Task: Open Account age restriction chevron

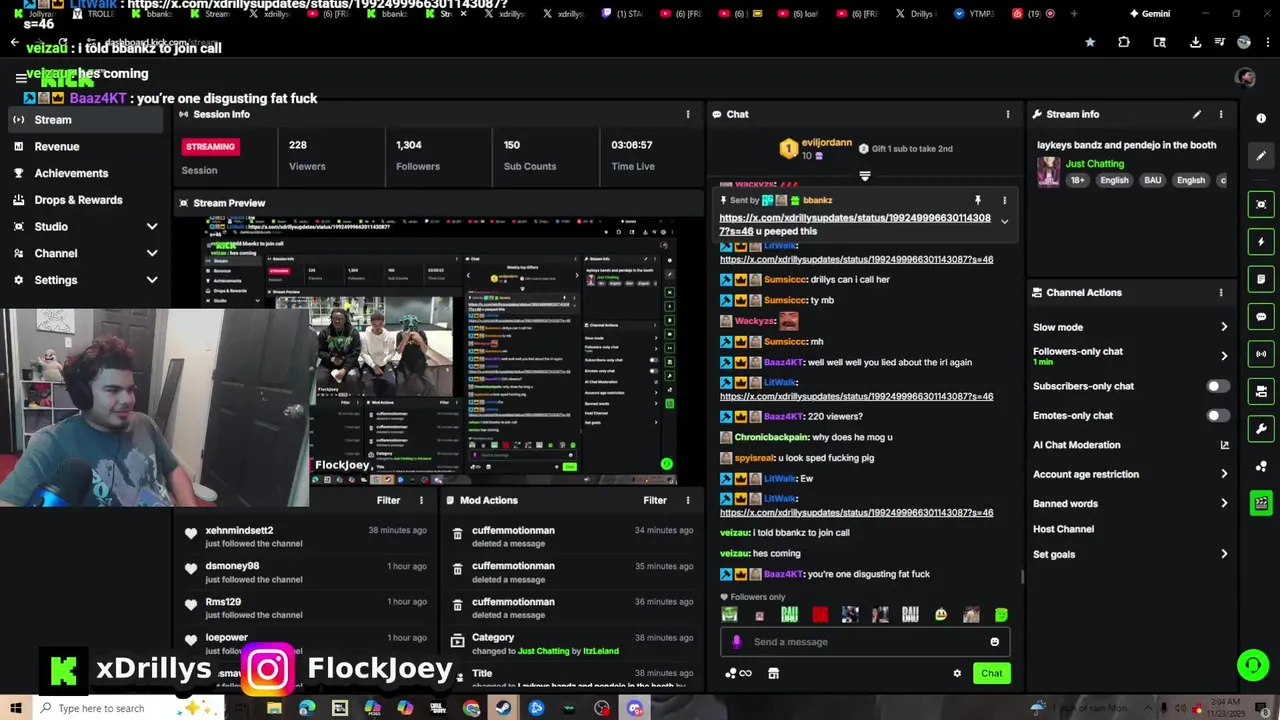Action: (x=1224, y=474)
